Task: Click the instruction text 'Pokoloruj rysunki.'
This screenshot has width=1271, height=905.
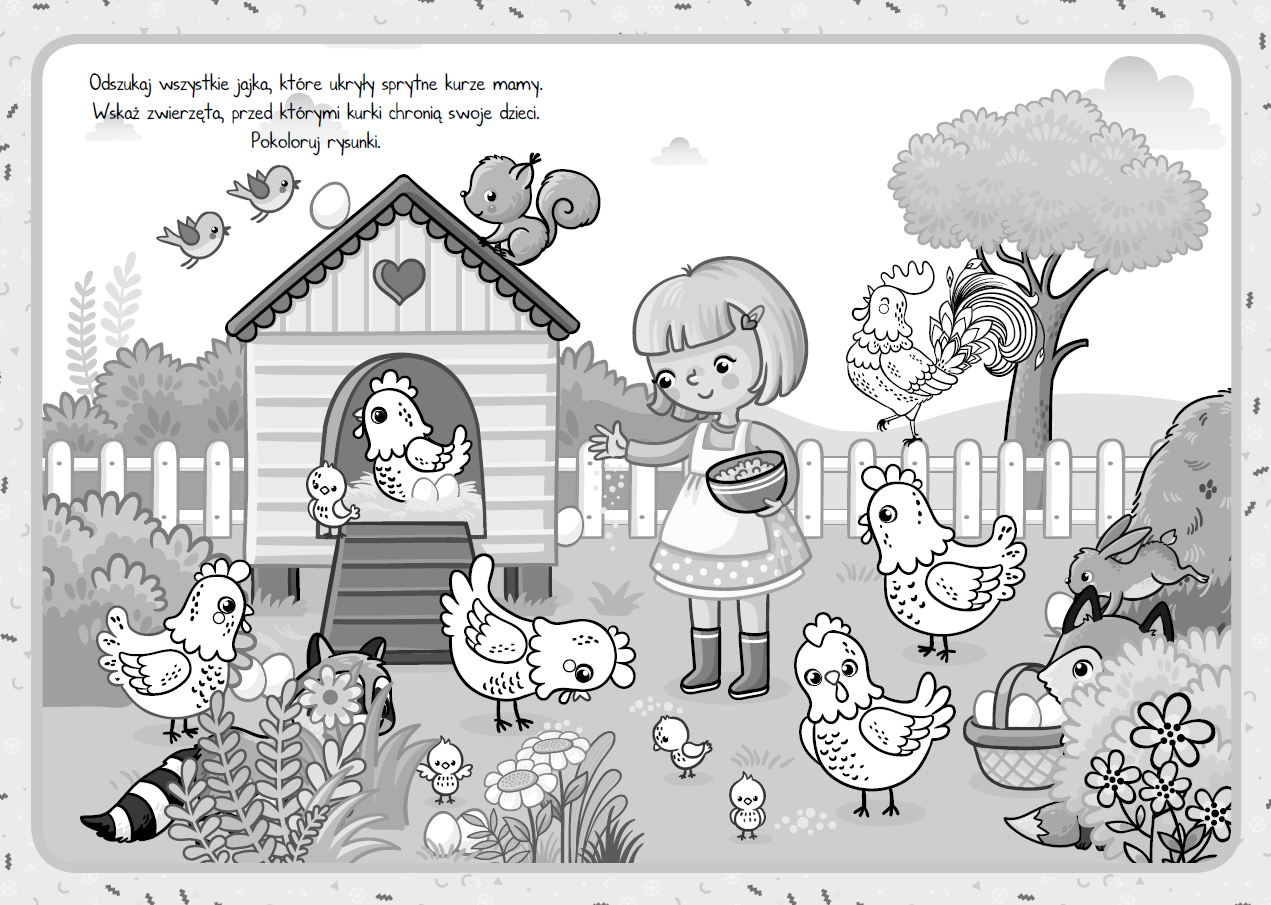Action: tap(316, 141)
